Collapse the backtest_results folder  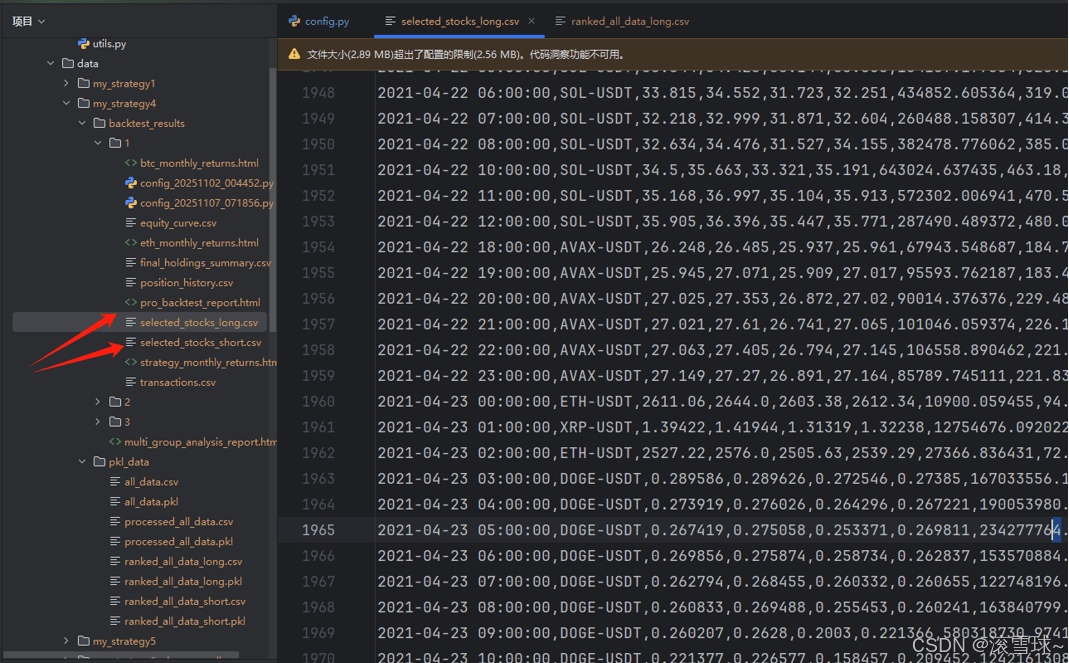click(82, 123)
